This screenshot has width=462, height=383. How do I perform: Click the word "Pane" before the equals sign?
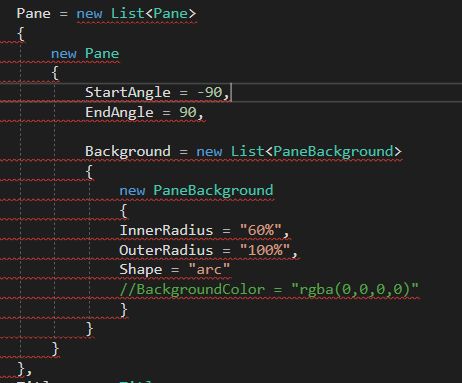[34, 14]
